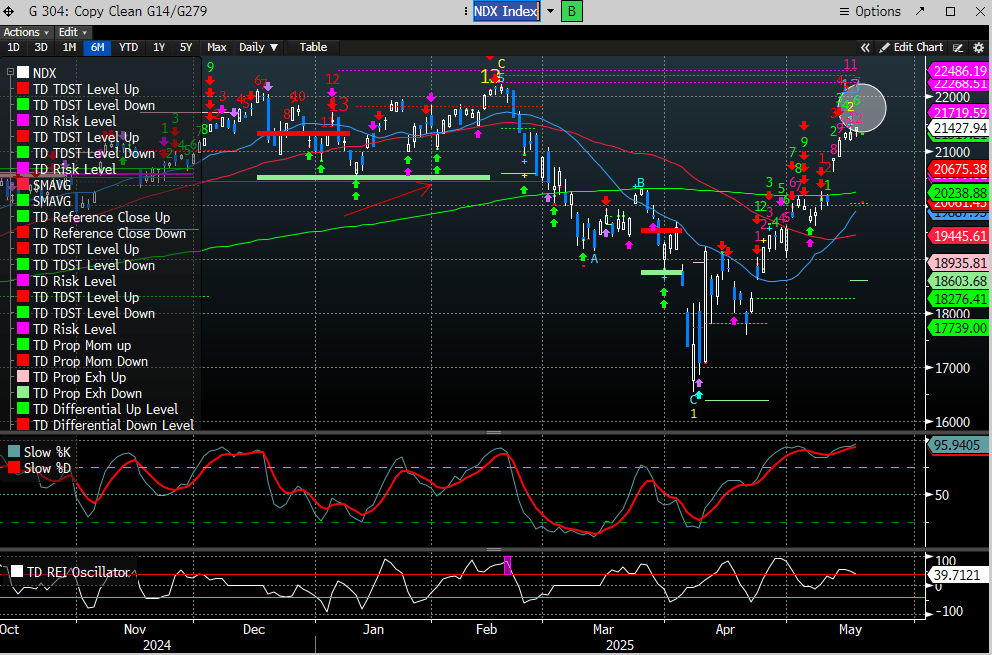The height and width of the screenshot is (655, 992).
Task: Select the 6M time range
Action: pyautogui.click(x=97, y=47)
